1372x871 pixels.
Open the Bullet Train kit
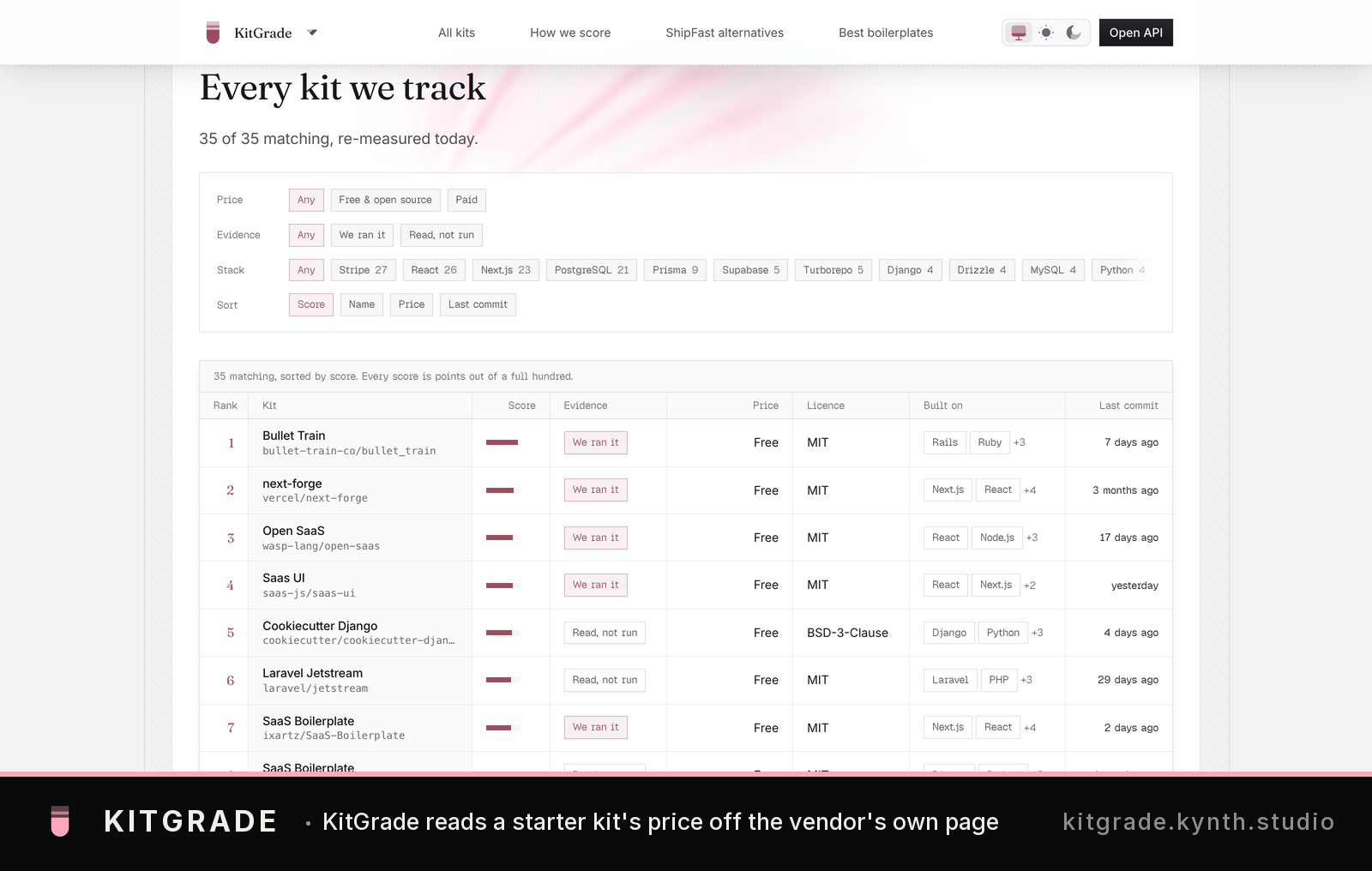click(294, 435)
